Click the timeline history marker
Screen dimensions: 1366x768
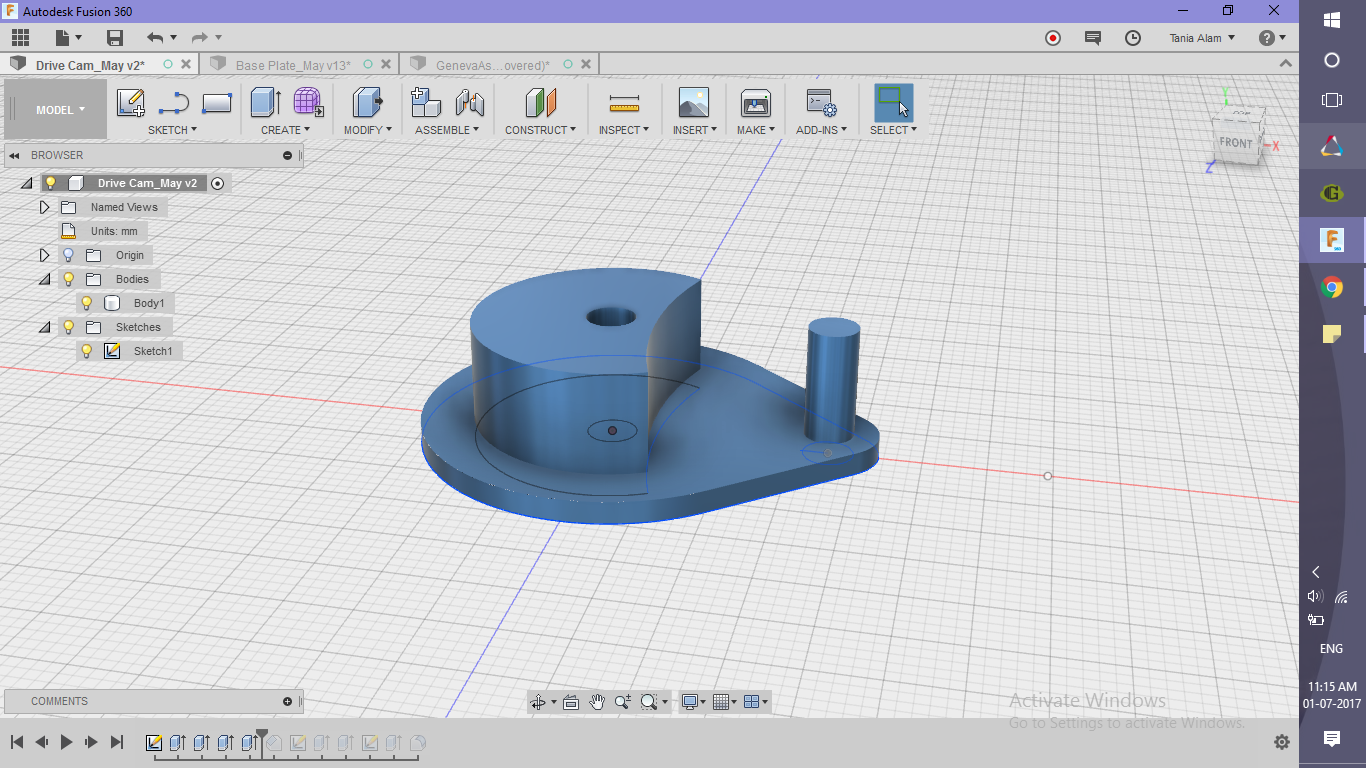[262, 740]
